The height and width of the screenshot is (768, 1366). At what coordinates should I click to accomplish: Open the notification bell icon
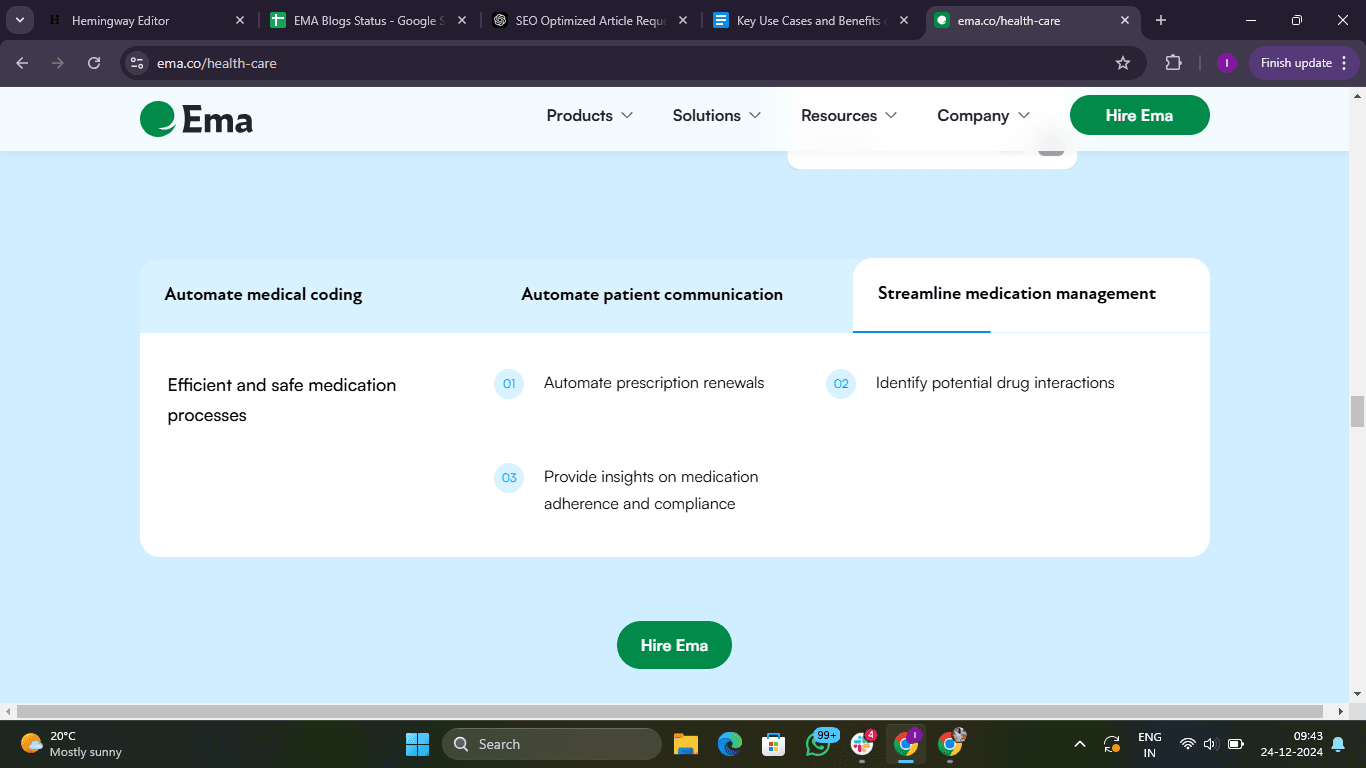pos(1338,744)
